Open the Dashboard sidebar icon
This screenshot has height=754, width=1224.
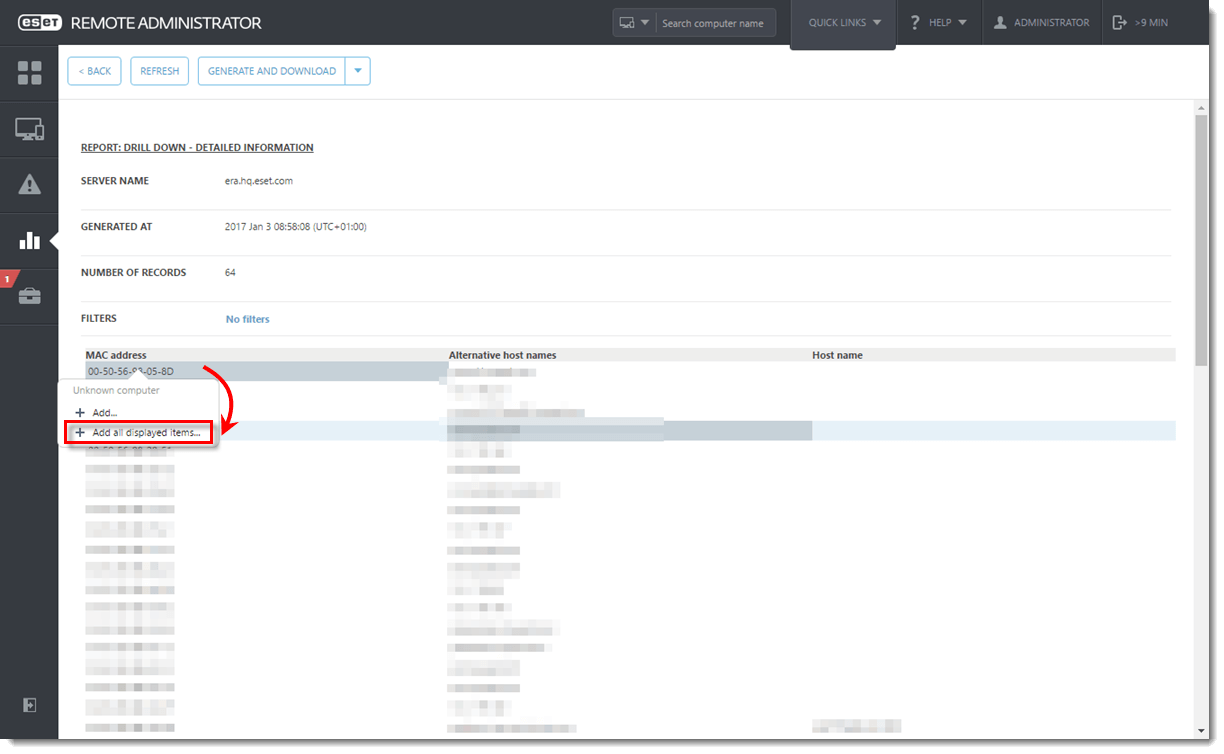(x=29, y=72)
